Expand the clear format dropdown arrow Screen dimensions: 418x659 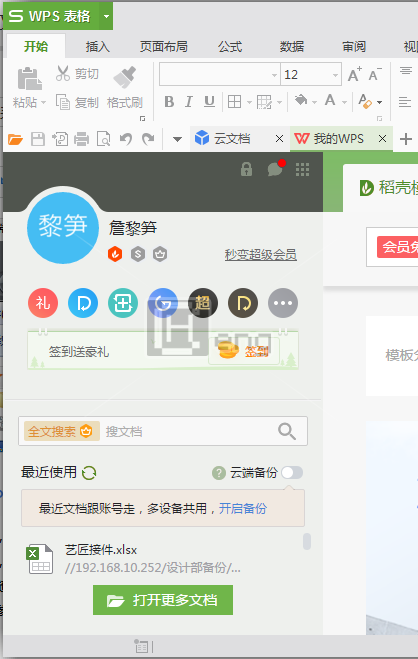coord(379,102)
